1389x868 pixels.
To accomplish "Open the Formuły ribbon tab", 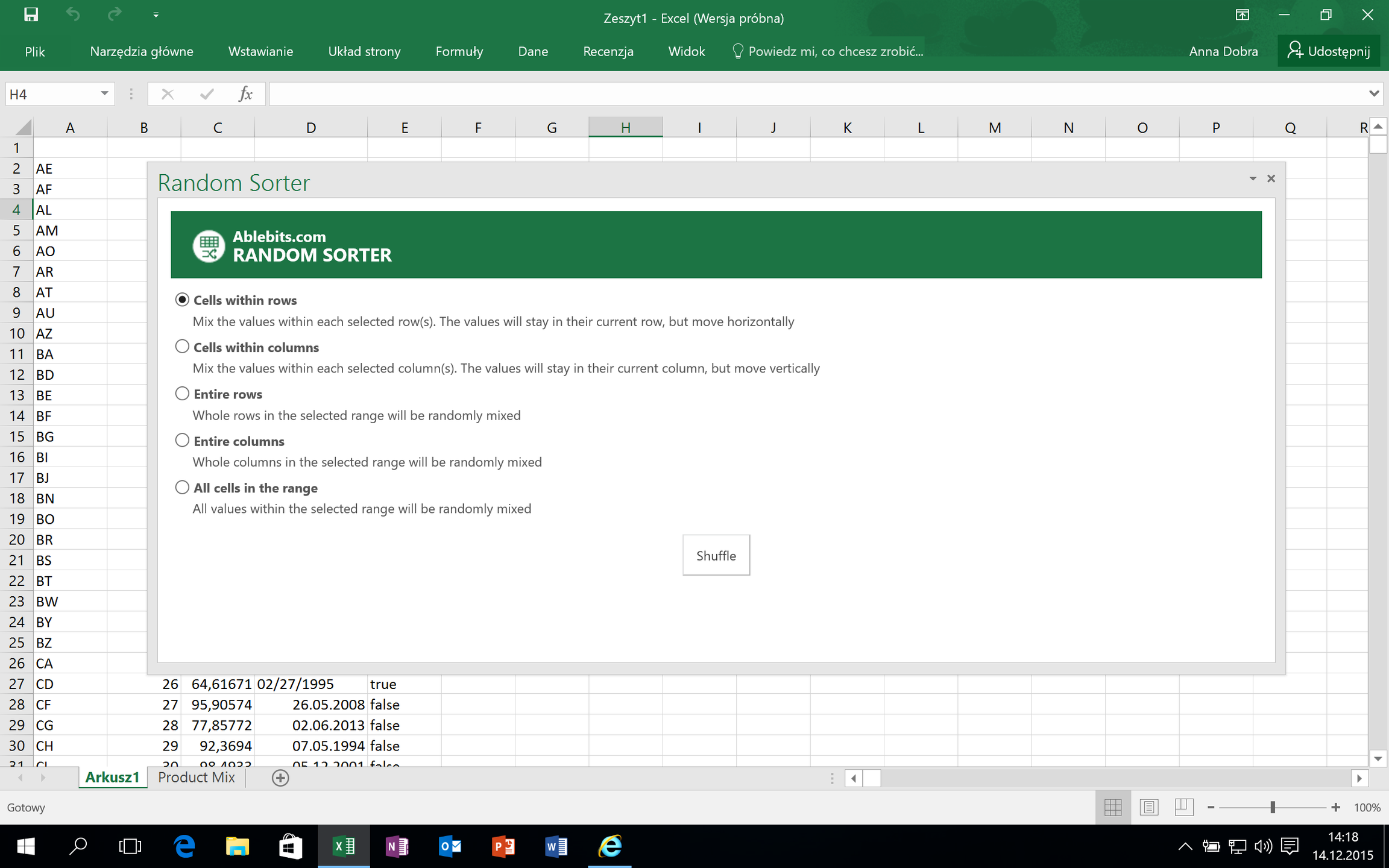I will click(x=459, y=52).
